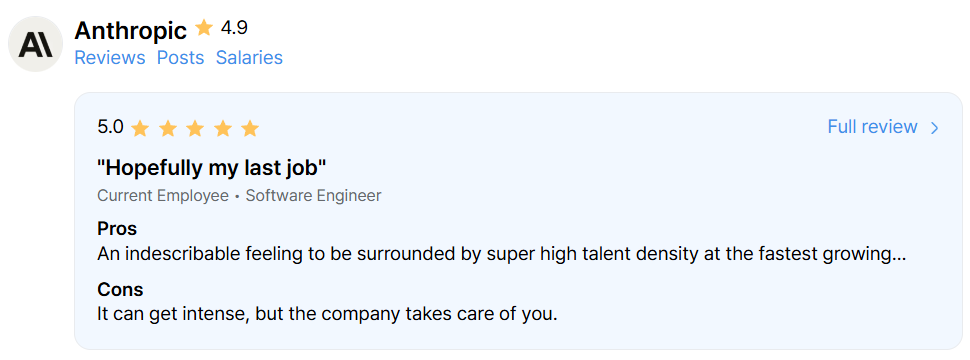Expand the truncated Pros text

pos(502,254)
